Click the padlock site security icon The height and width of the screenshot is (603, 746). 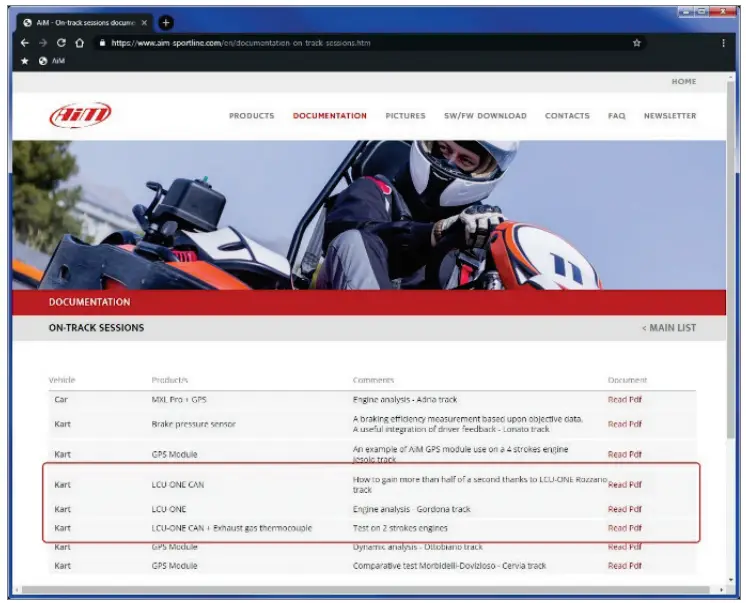[102, 43]
